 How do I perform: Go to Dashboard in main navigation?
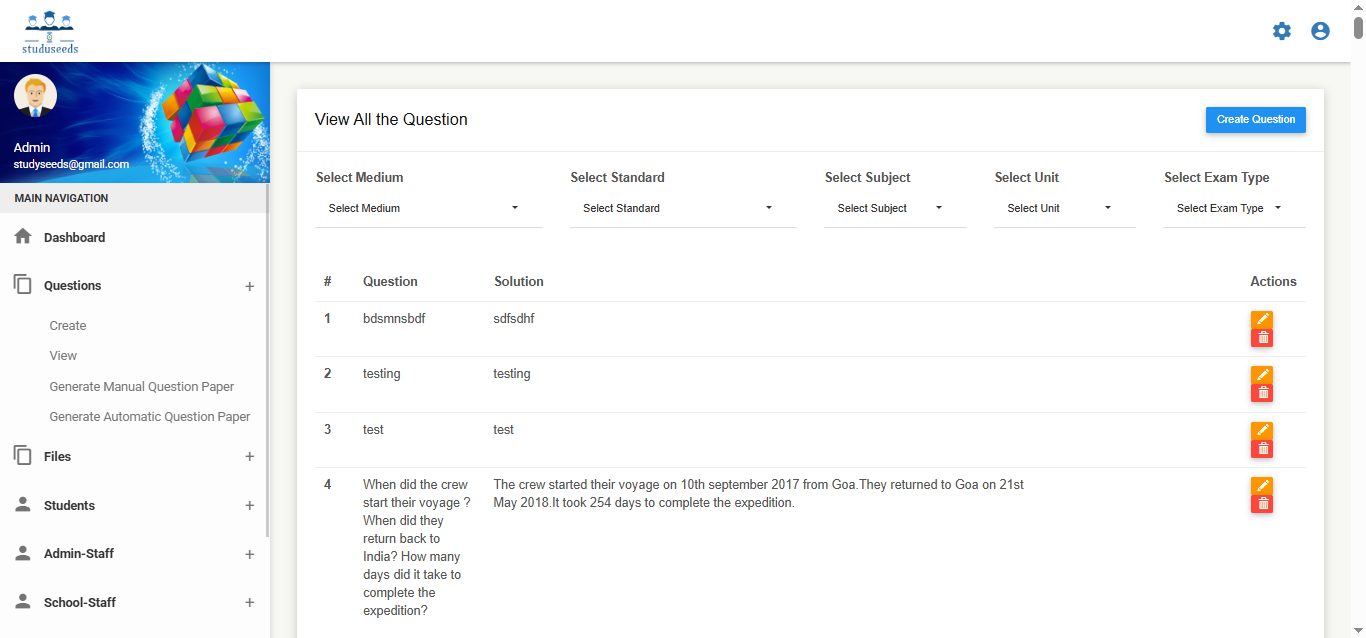pos(74,238)
